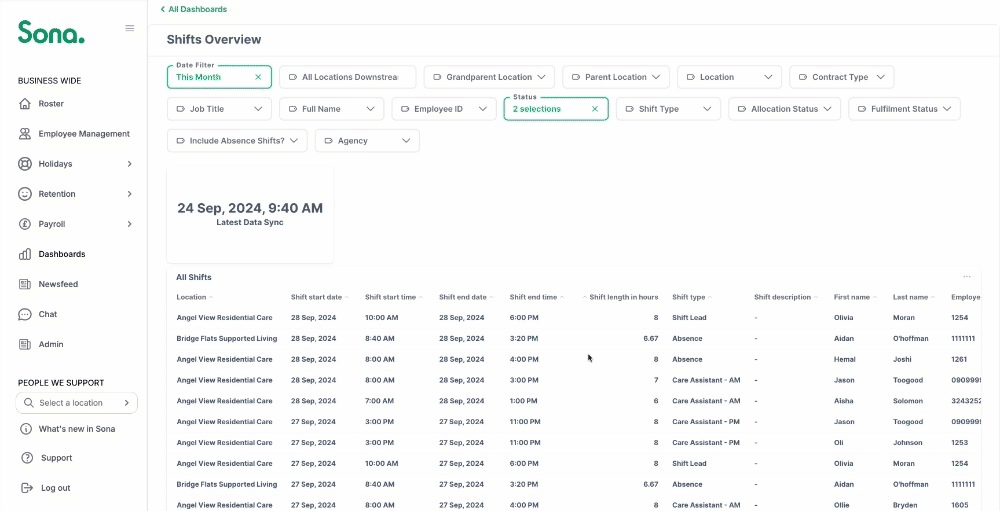1000x511 pixels.
Task: Open the Parent Location dropdown
Action: (616, 77)
